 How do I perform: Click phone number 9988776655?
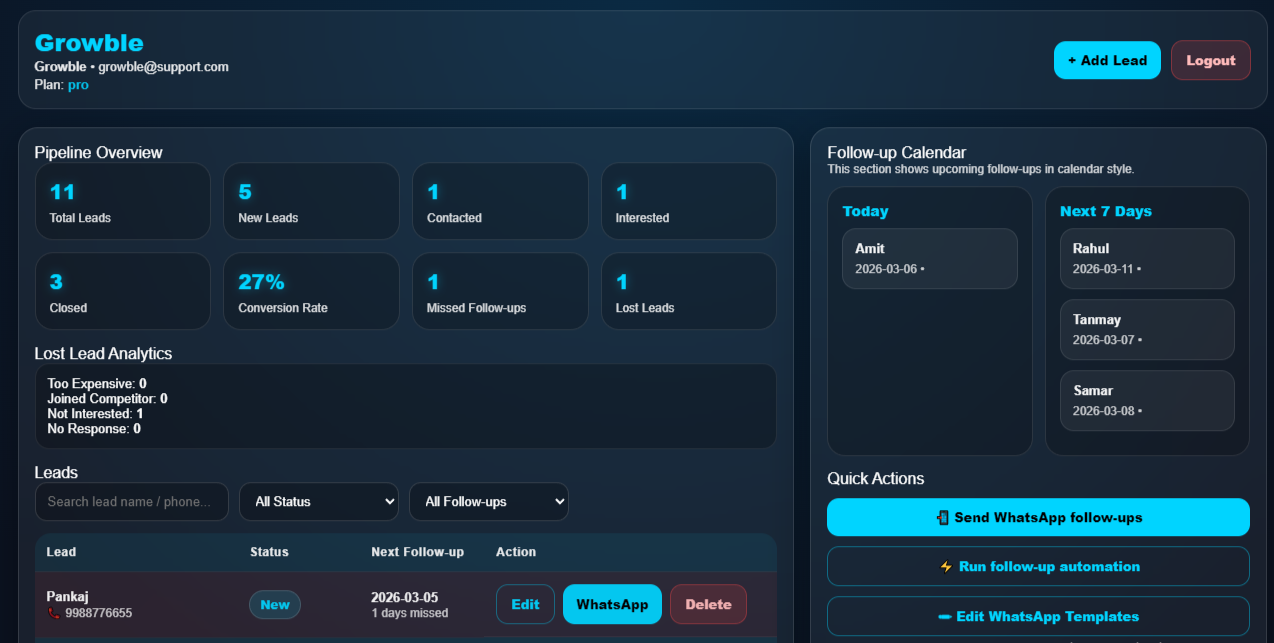coord(98,613)
